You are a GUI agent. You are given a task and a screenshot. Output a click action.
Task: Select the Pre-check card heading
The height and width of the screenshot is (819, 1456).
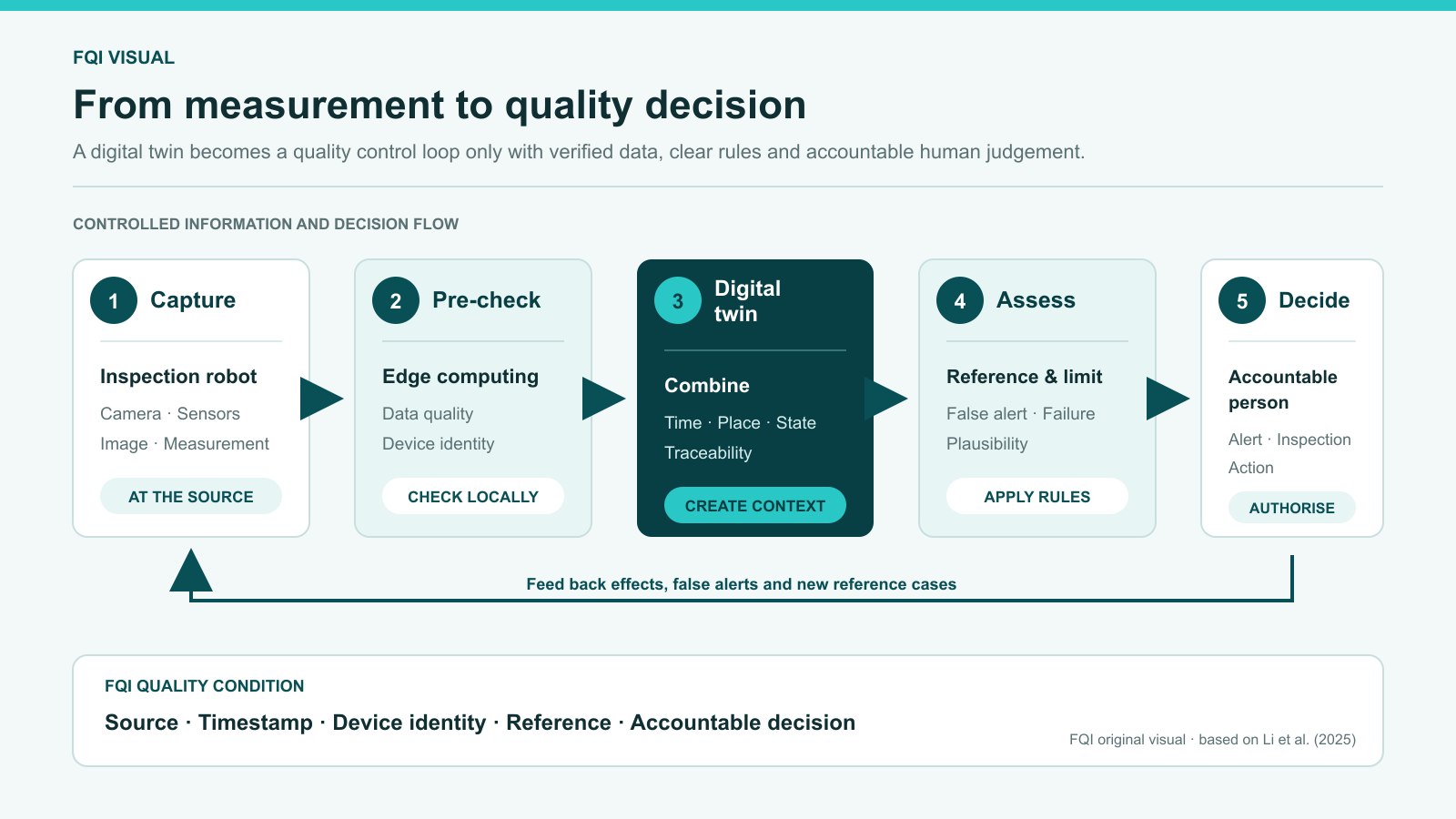486,300
